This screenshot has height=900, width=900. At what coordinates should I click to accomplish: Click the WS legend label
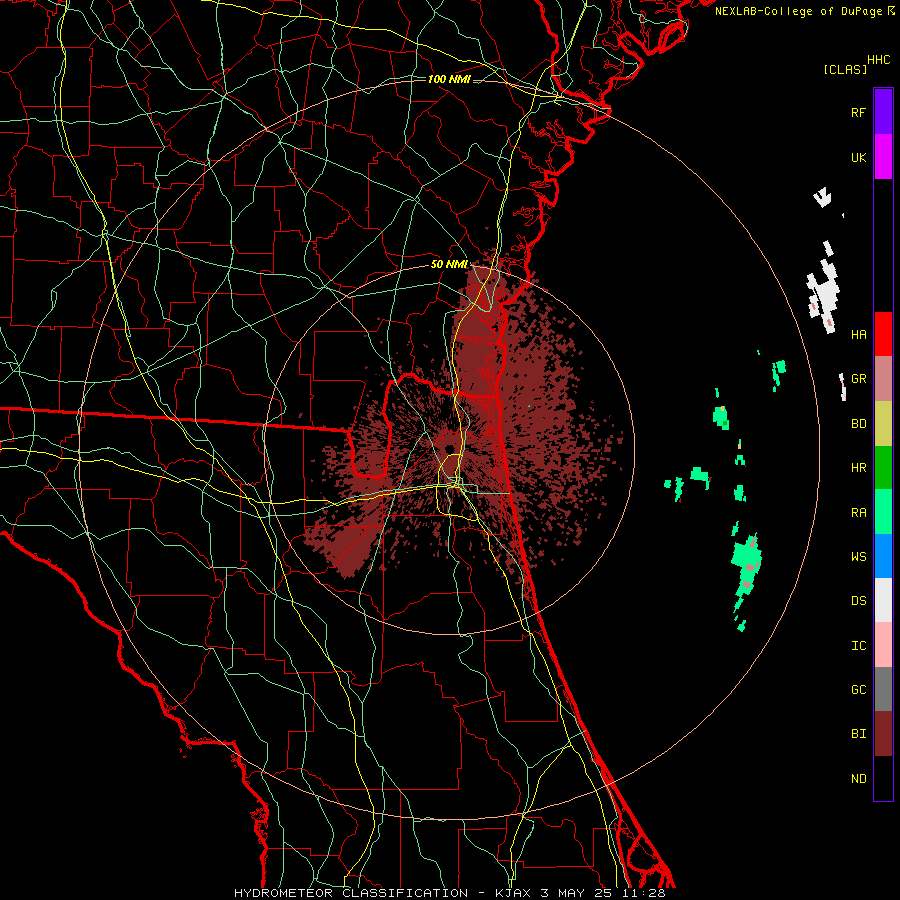point(858,556)
